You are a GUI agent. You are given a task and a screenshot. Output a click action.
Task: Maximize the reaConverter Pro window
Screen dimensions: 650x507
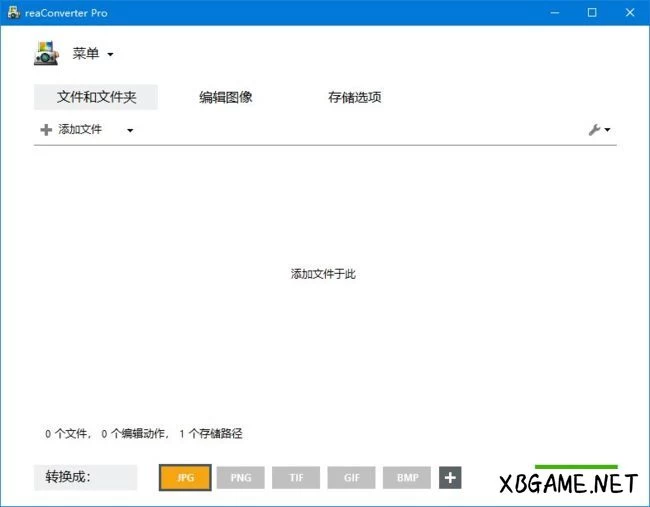pos(592,12)
